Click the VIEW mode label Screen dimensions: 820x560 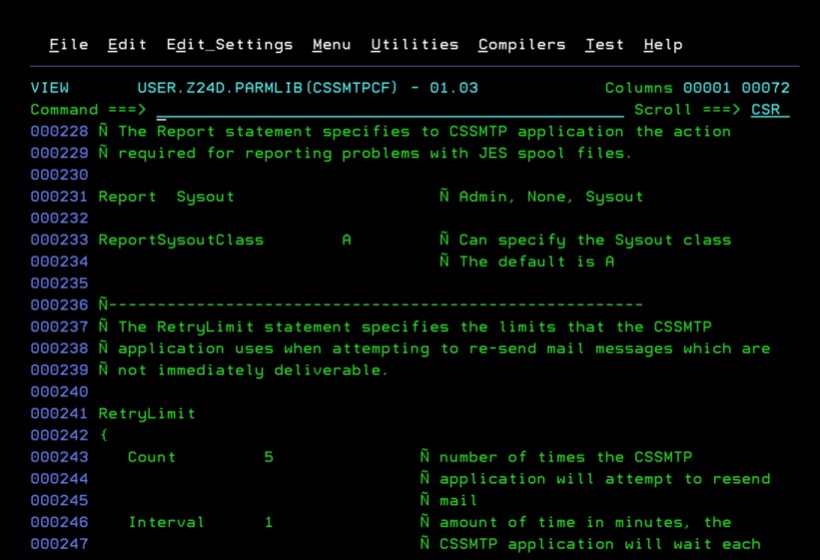(x=50, y=88)
